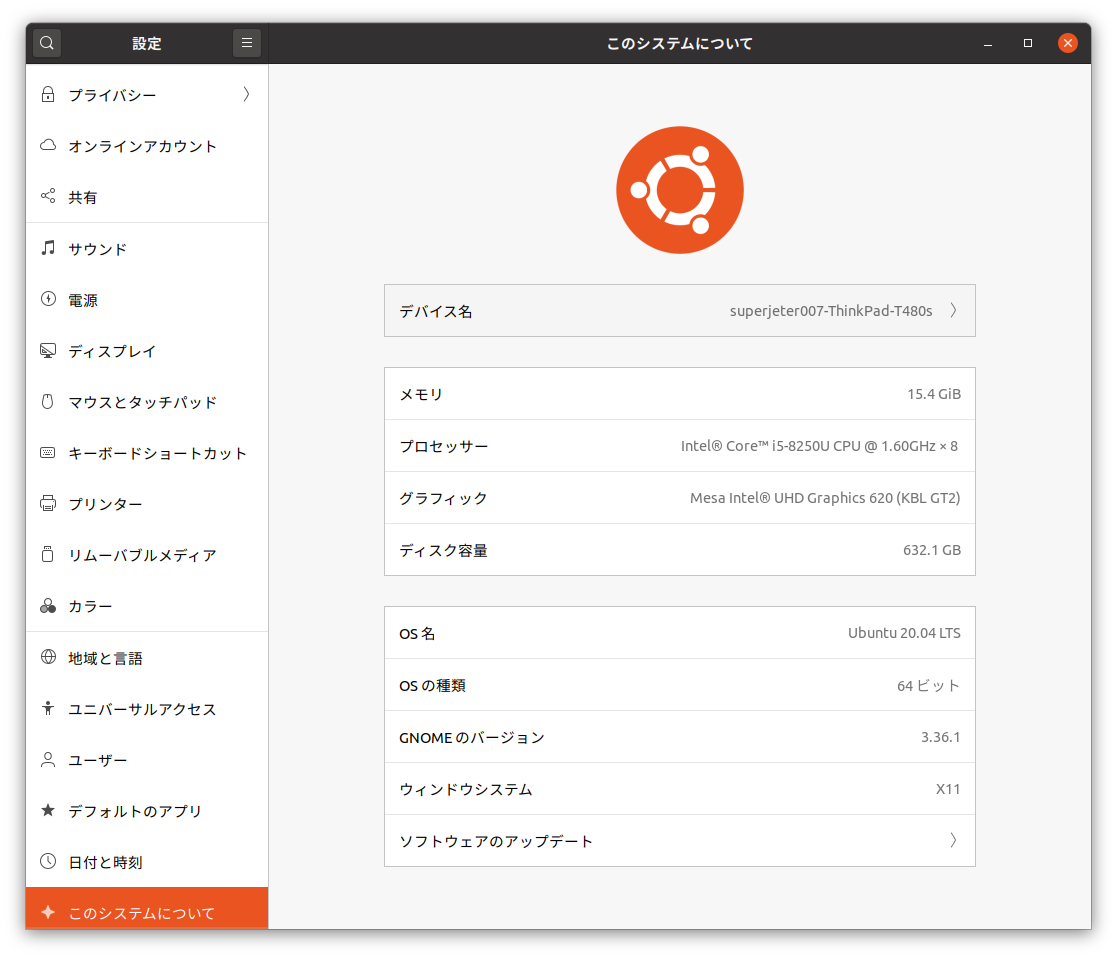Go to ユーザー settings
Viewport: 1117px width, 958px height.
[x=147, y=760]
